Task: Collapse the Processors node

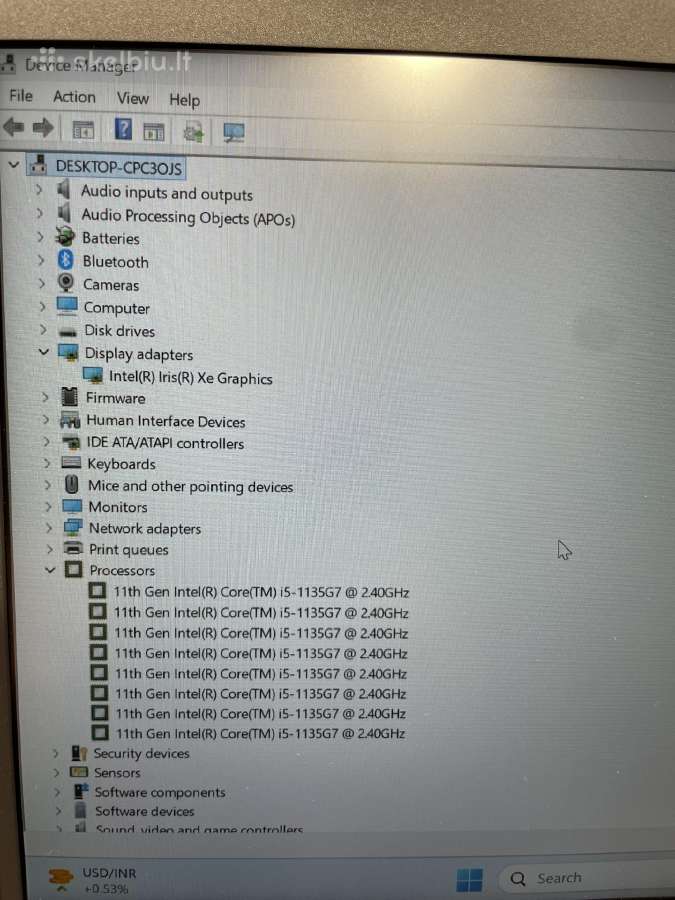Action: (x=50, y=570)
